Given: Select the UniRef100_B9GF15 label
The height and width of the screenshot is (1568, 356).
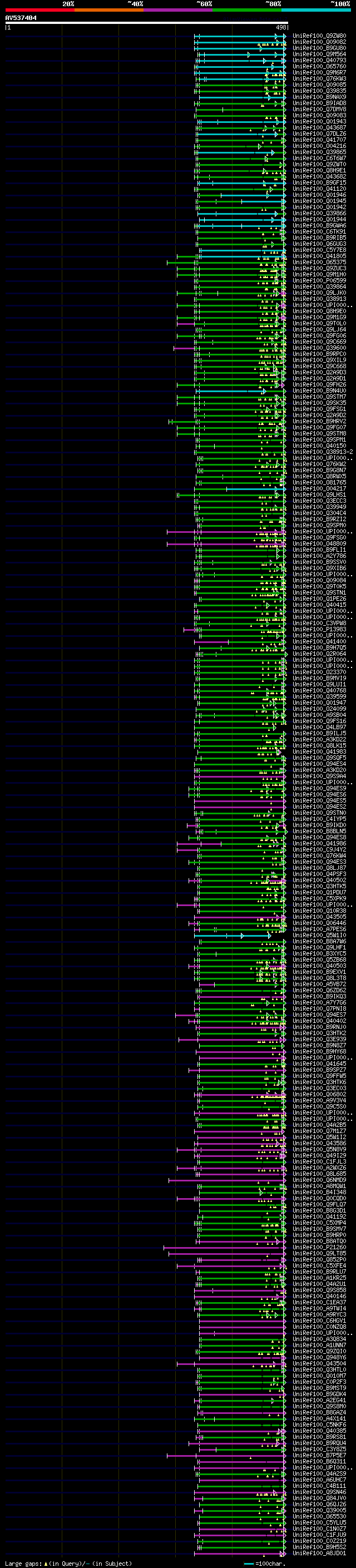Looking at the screenshot, I should [x=319, y=182].
